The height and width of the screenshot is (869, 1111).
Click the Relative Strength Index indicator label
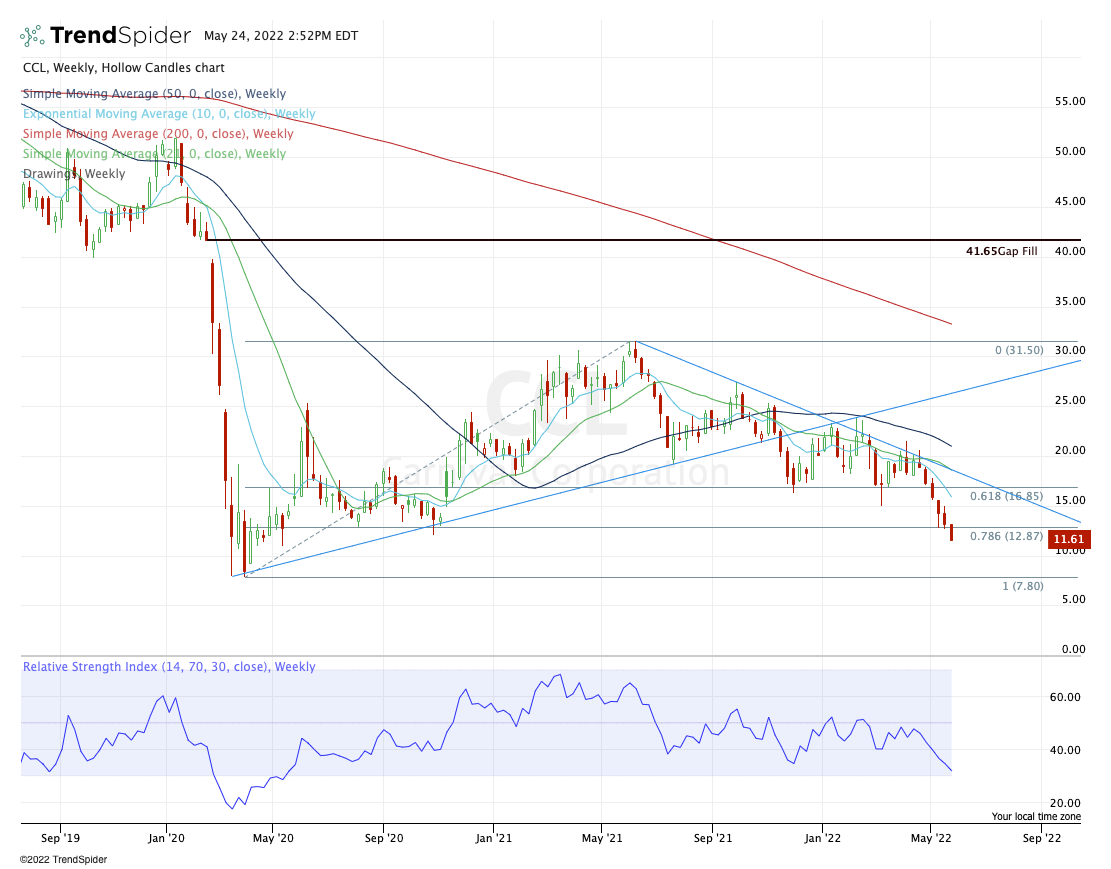[x=169, y=667]
